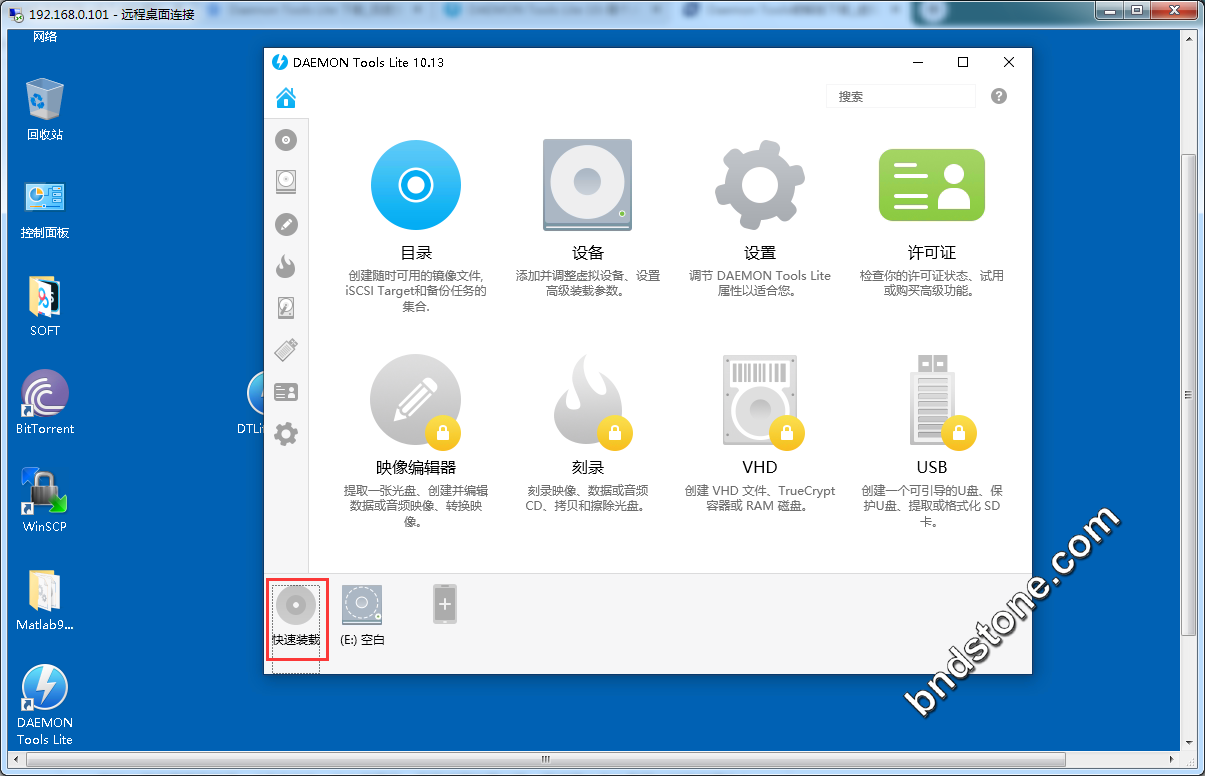This screenshot has width=1205, height=776.
Task: Open settings gear icon in sidebar
Action: click(286, 434)
